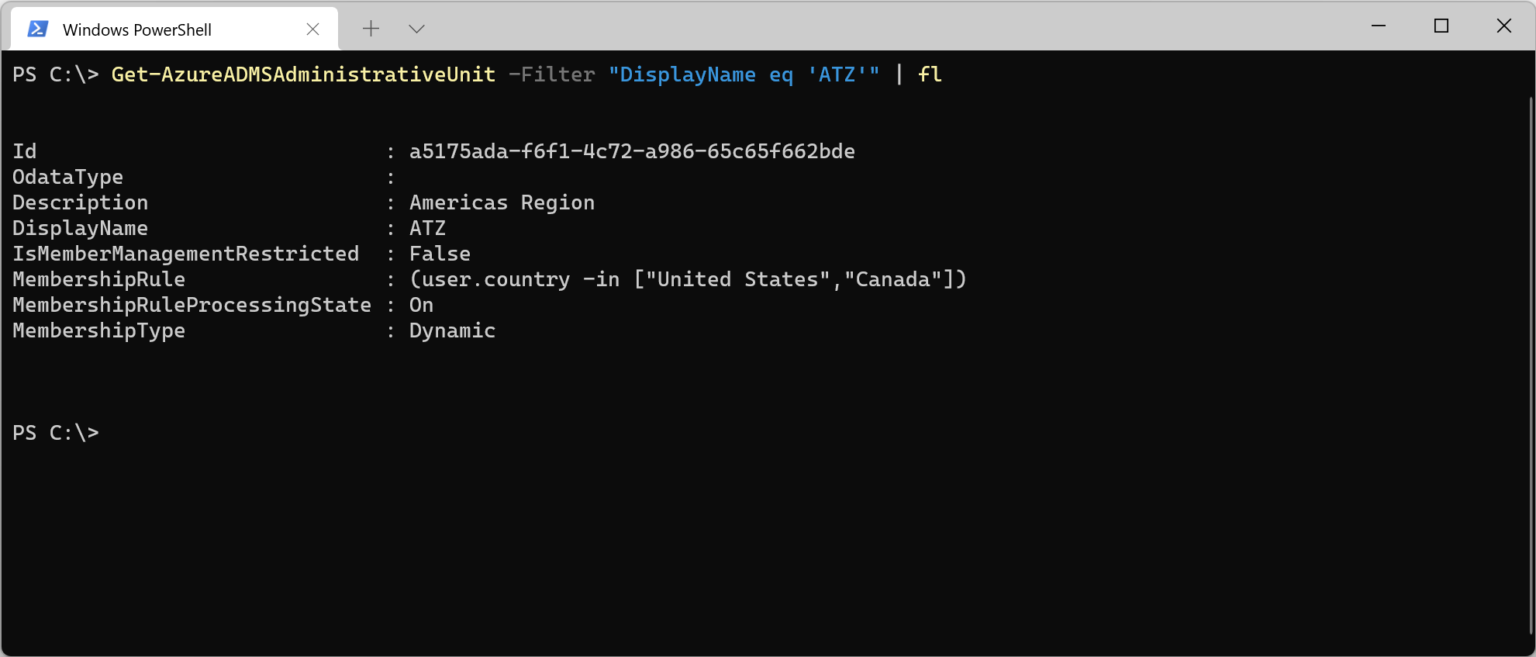Expand the new tab profile dropdown chevron
1536x657 pixels.
(x=418, y=28)
